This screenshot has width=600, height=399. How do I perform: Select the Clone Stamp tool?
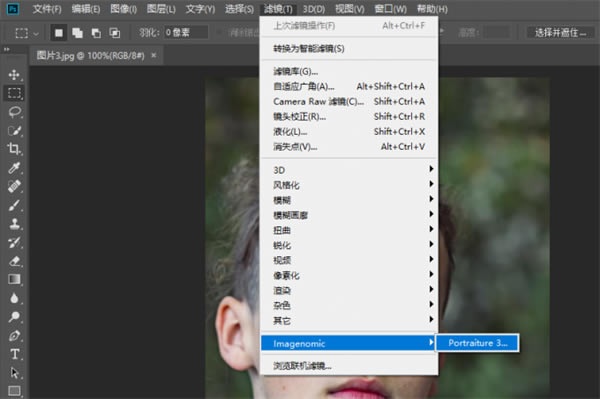(15, 224)
